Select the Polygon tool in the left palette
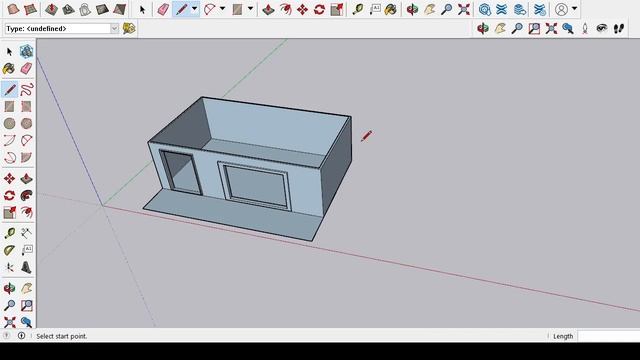640x360 pixels. click(x=26, y=123)
